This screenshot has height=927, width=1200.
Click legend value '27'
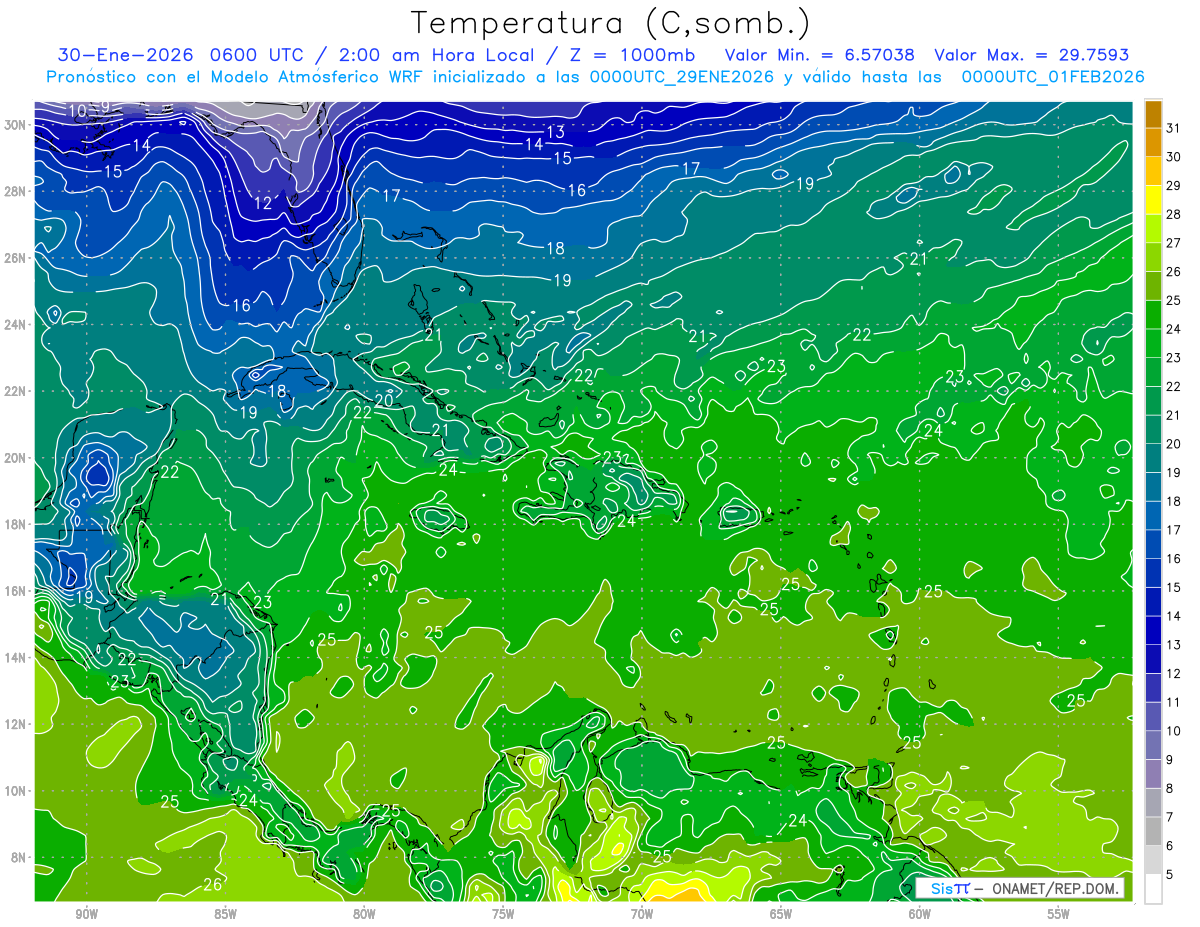coord(1174,243)
